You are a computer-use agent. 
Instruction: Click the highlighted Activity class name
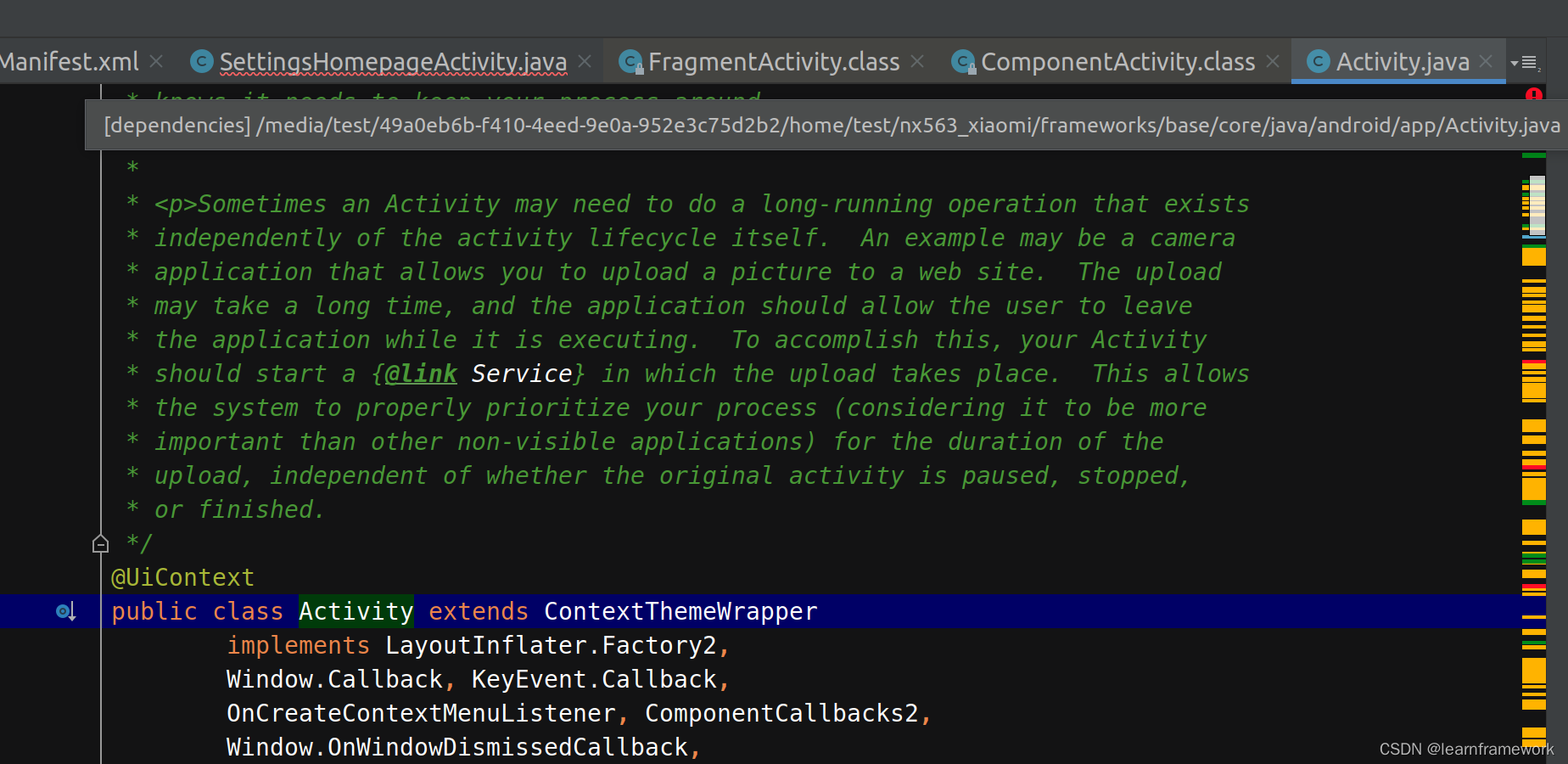(x=356, y=611)
